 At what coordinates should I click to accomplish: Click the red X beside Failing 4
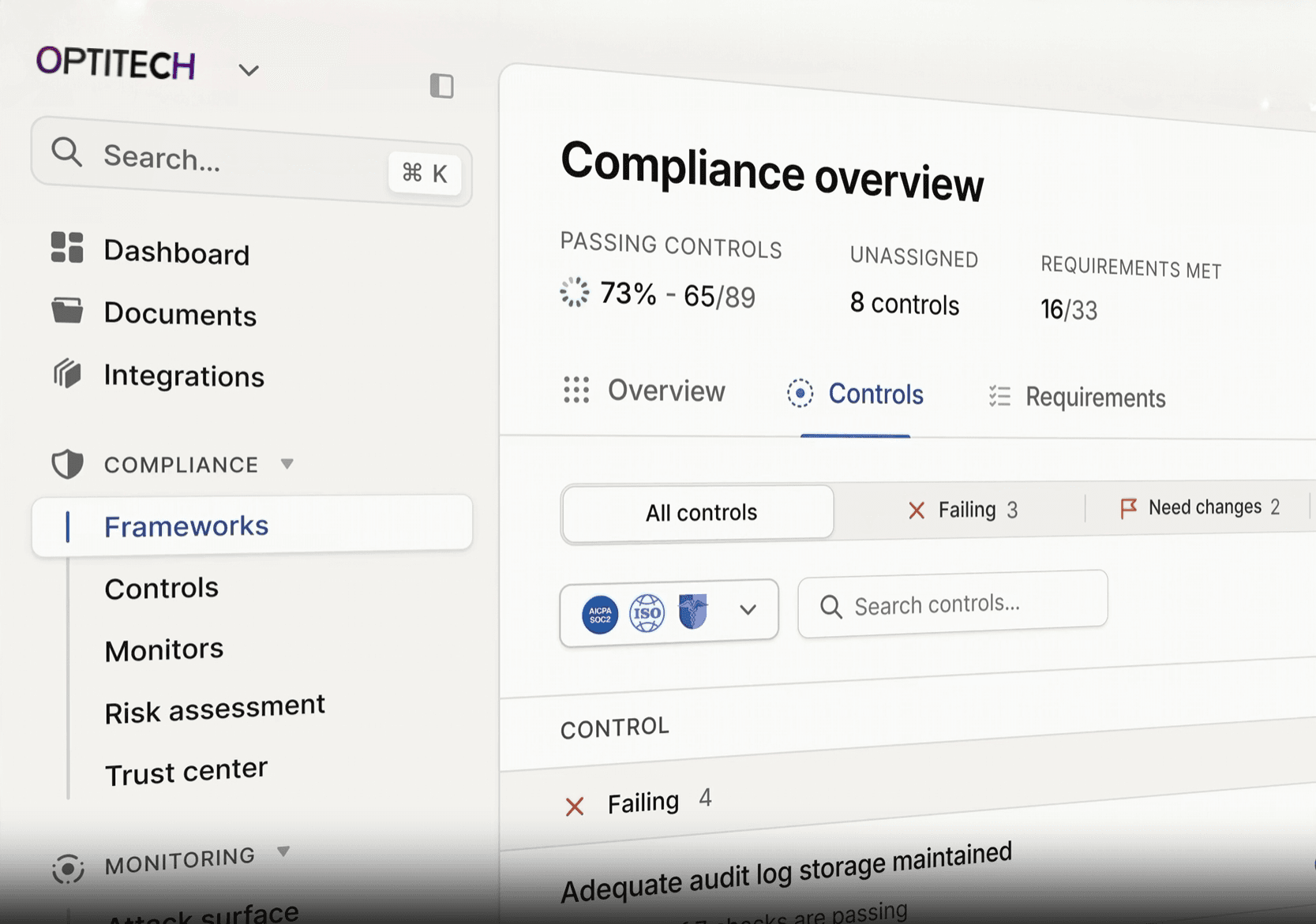[x=575, y=806]
